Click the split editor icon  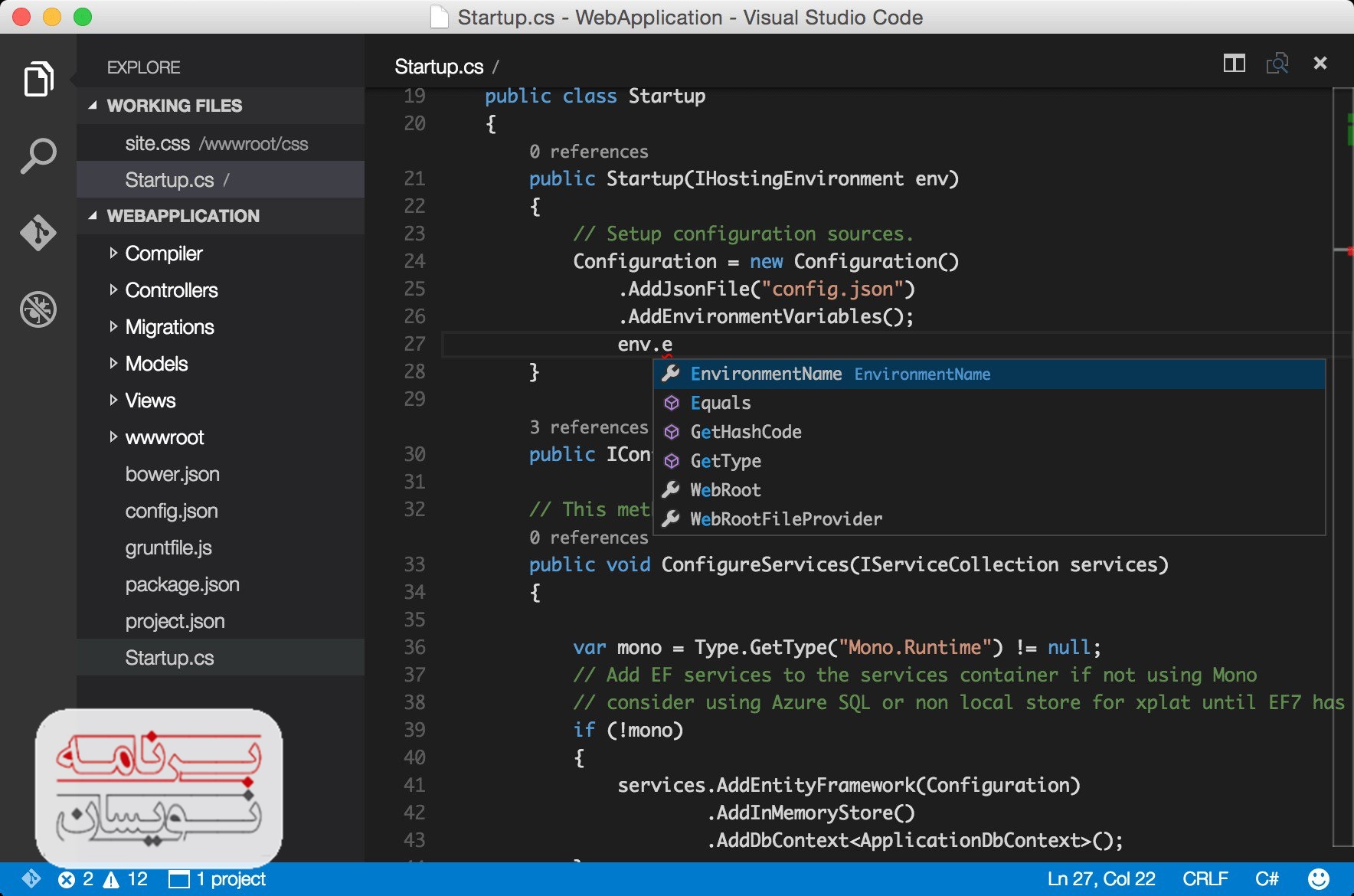pos(1234,64)
